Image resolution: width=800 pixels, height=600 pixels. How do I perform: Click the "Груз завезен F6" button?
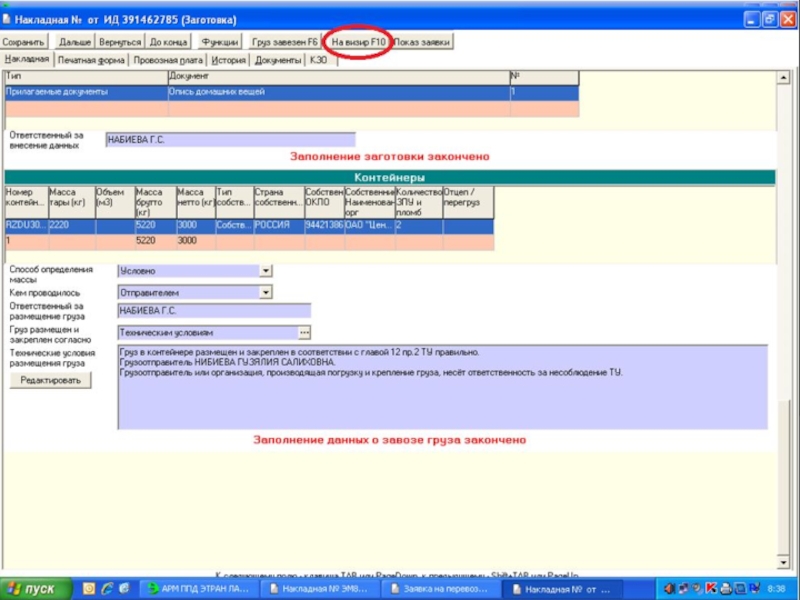(x=285, y=42)
